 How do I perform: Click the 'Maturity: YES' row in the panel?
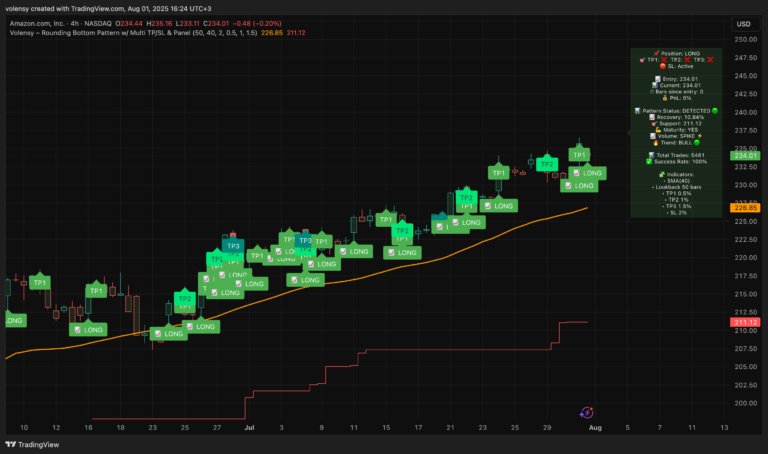pos(676,130)
